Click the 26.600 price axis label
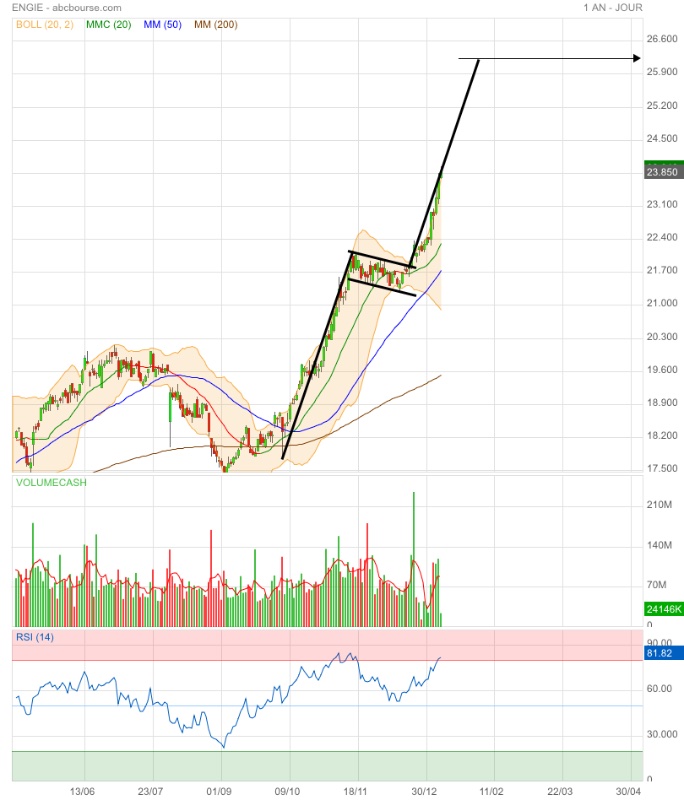 point(662,39)
